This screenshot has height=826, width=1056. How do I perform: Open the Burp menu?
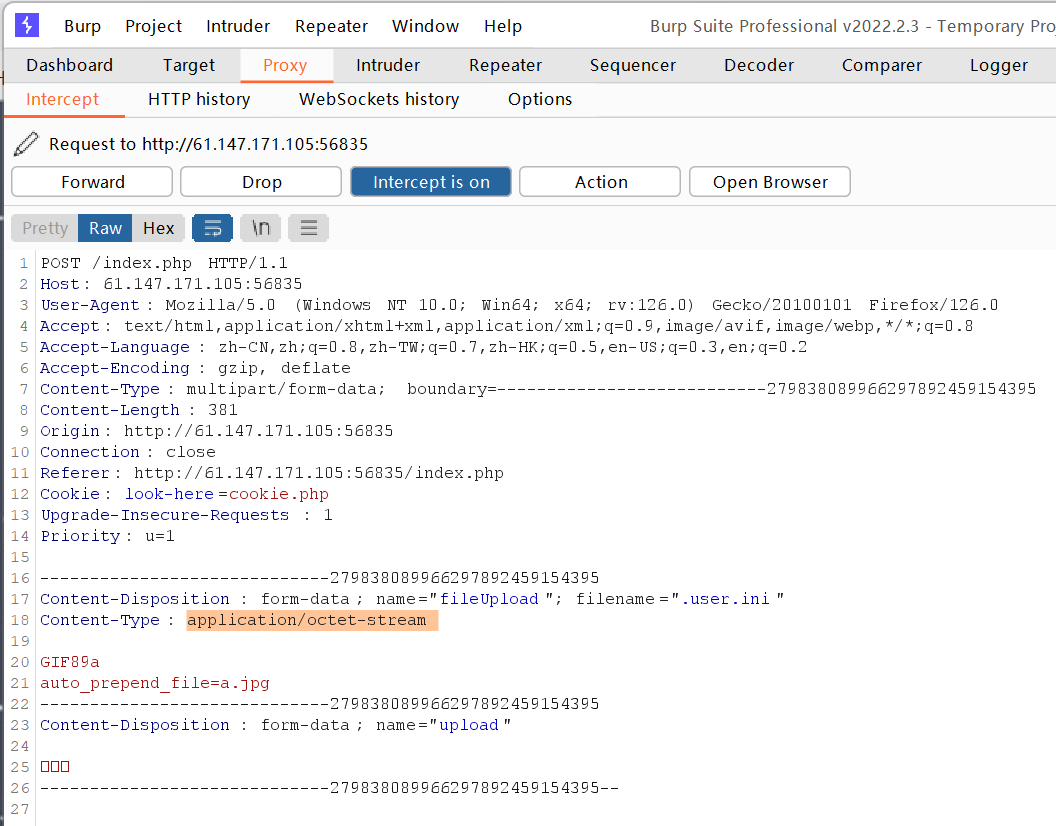82,26
